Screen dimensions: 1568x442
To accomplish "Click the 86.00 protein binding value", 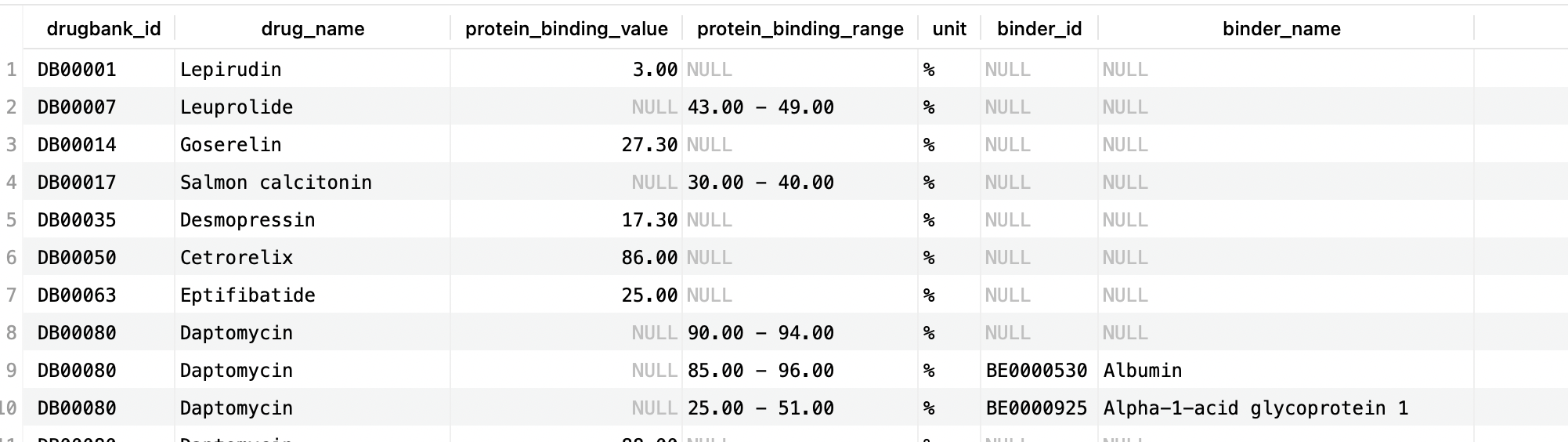I will click(649, 258).
